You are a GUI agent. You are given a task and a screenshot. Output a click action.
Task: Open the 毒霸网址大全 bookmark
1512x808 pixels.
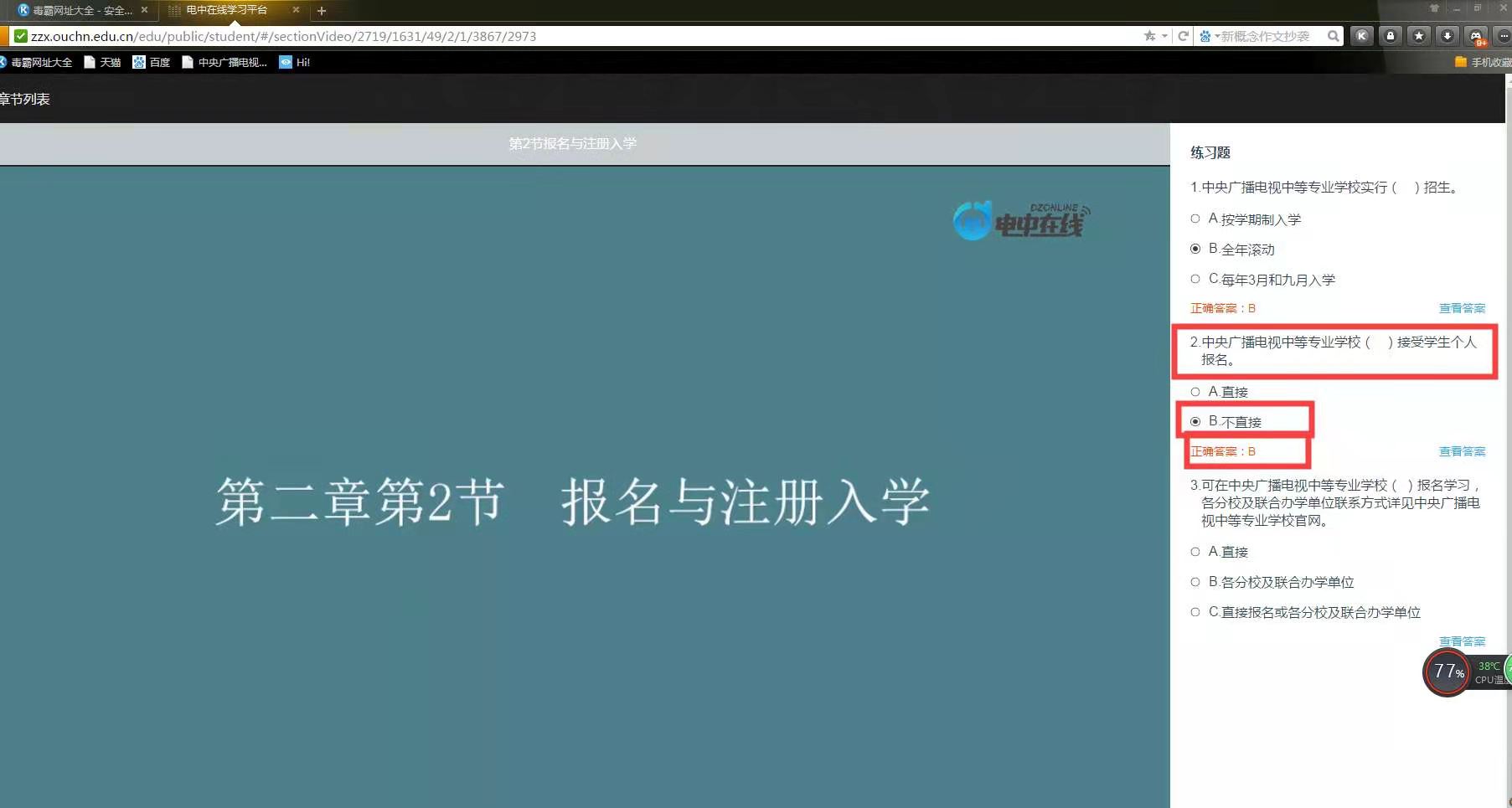pos(36,62)
